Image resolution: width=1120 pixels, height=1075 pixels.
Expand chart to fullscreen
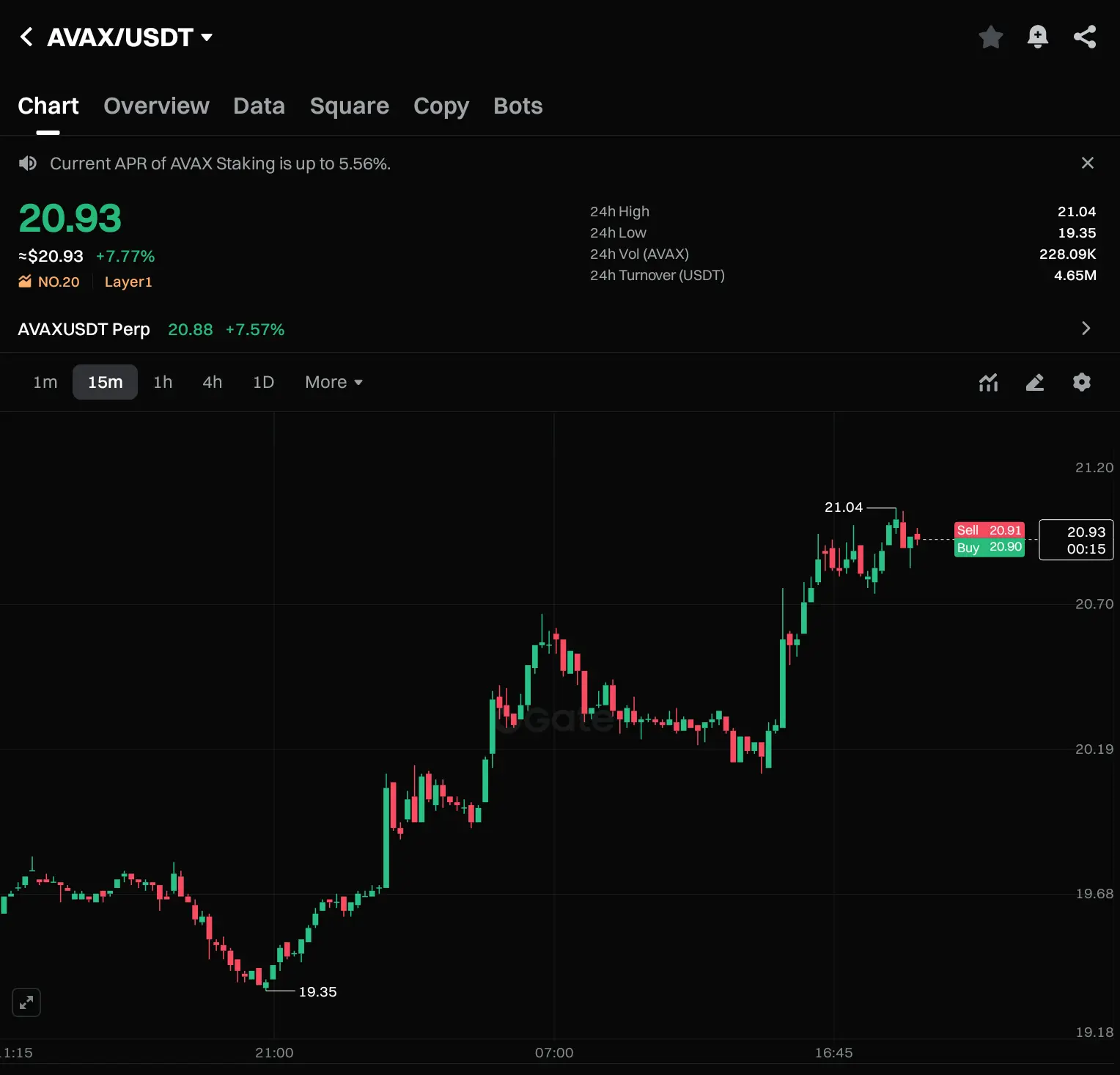(26, 1002)
